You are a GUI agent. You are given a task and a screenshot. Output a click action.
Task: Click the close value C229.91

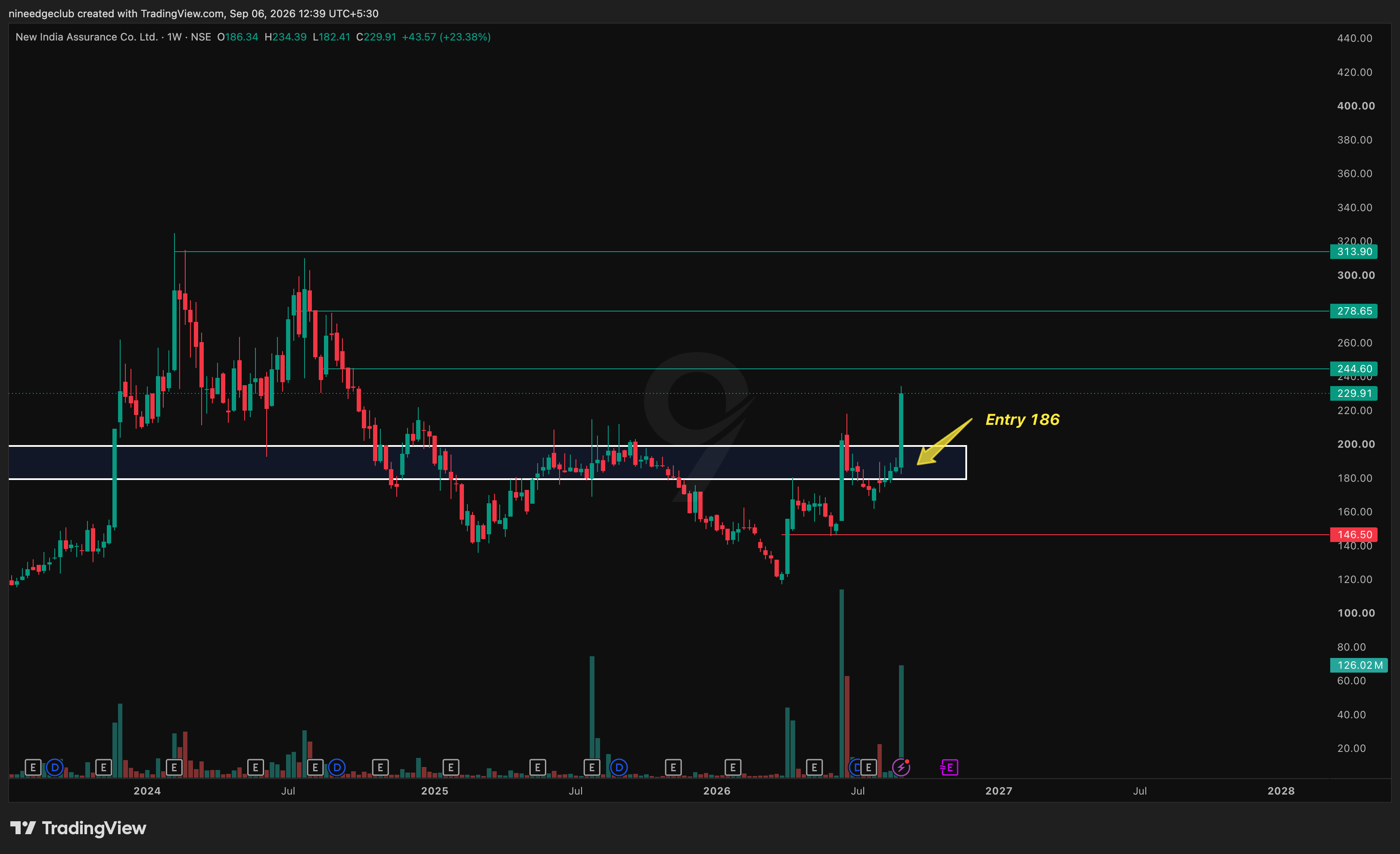(x=376, y=37)
